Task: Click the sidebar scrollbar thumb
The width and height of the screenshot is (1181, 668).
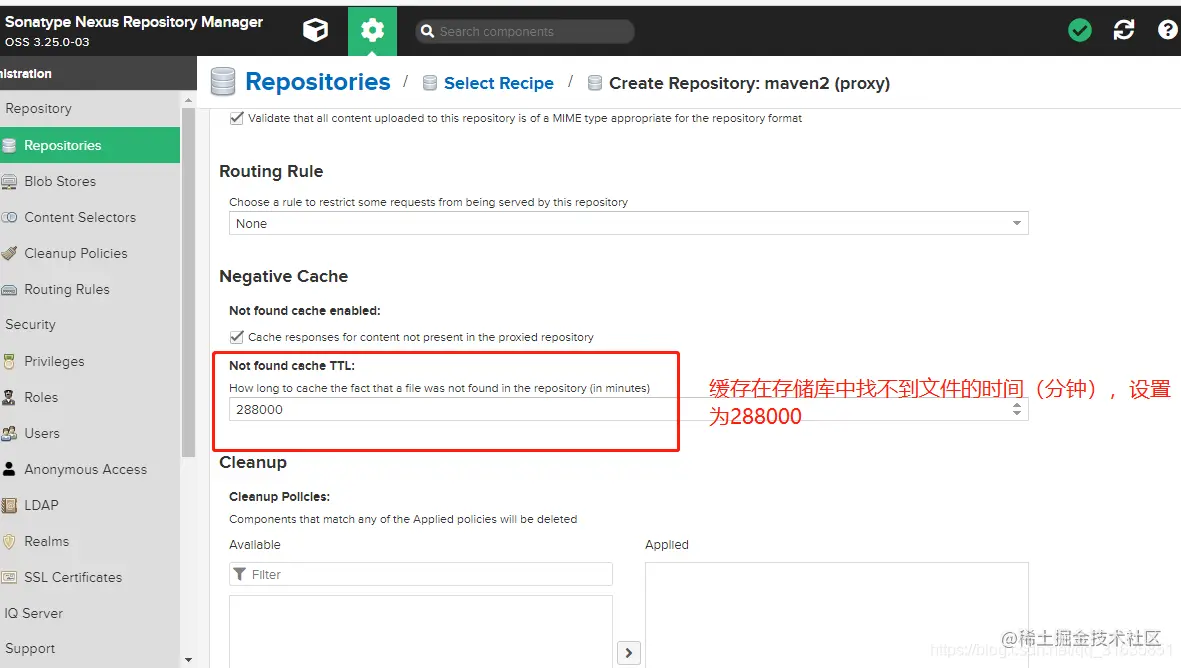Action: (188, 282)
